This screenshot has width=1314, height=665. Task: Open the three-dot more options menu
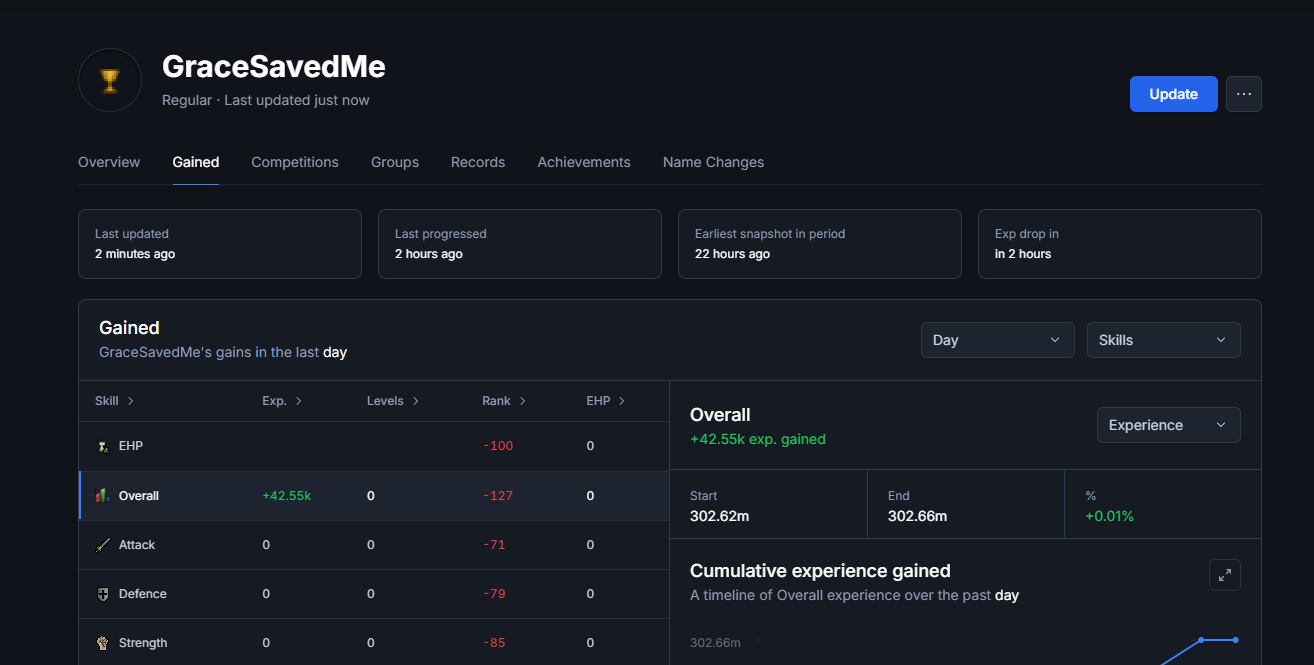(1243, 94)
